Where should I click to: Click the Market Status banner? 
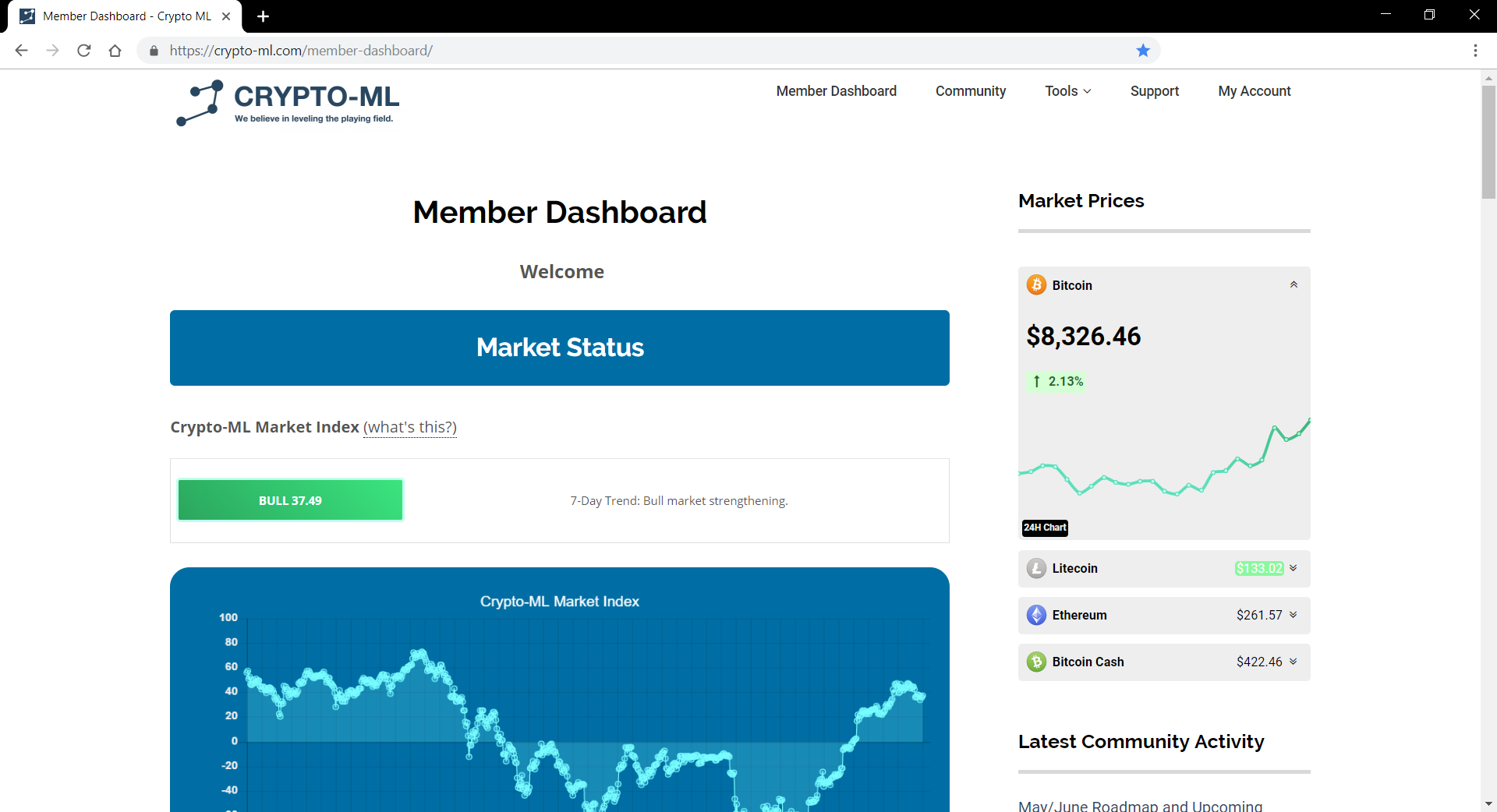point(560,348)
